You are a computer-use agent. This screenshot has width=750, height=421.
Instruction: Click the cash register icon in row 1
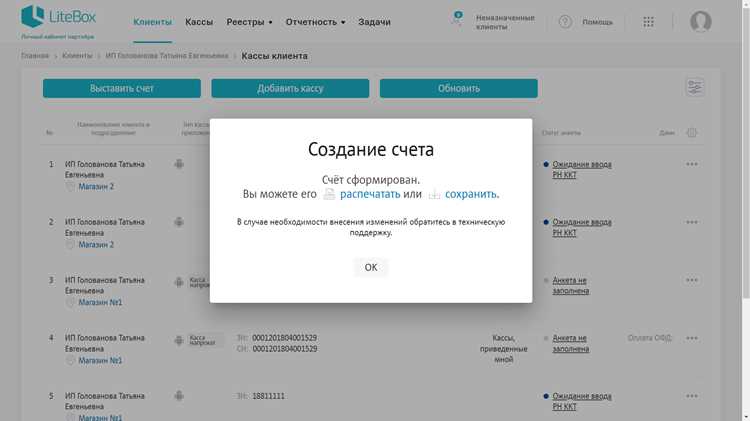[179, 164]
